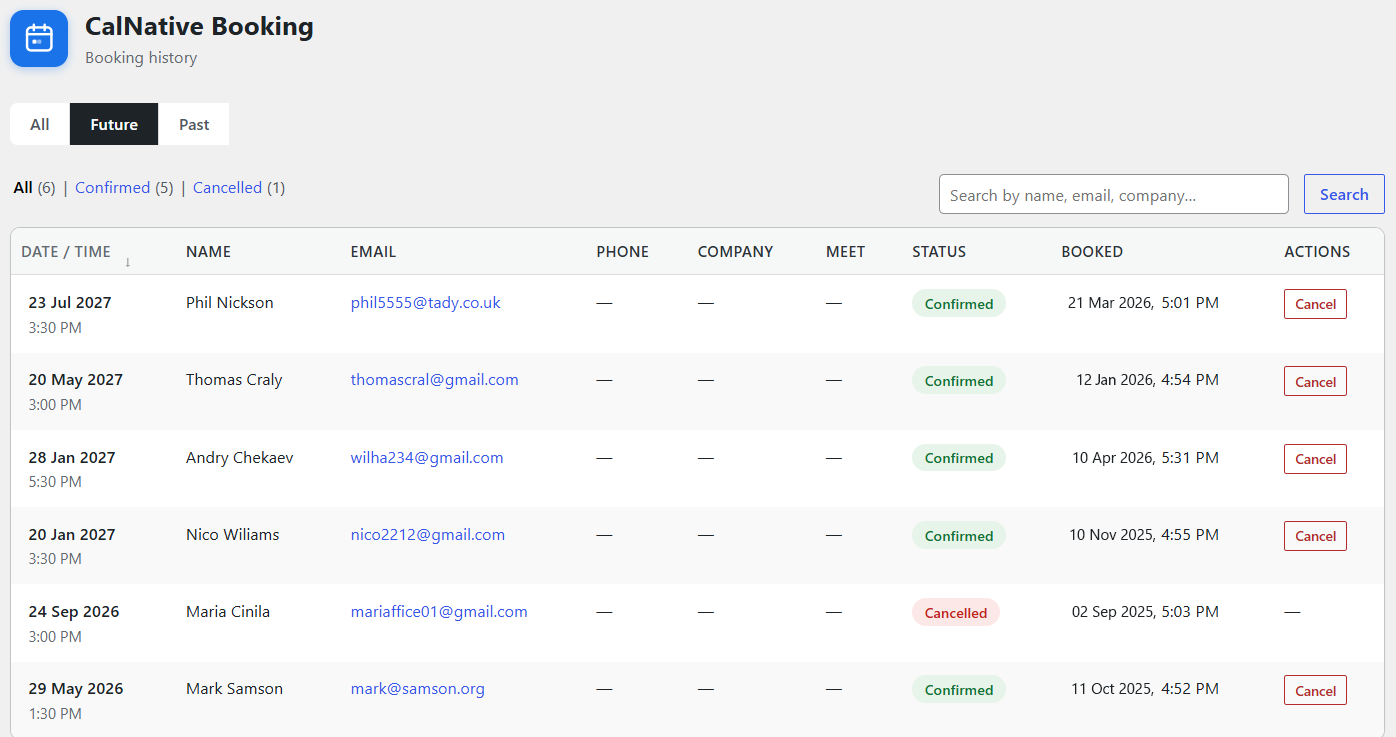Open email mark@samson.org
1396x737 pixels.
pyautogui.click(x=417, y=689)
